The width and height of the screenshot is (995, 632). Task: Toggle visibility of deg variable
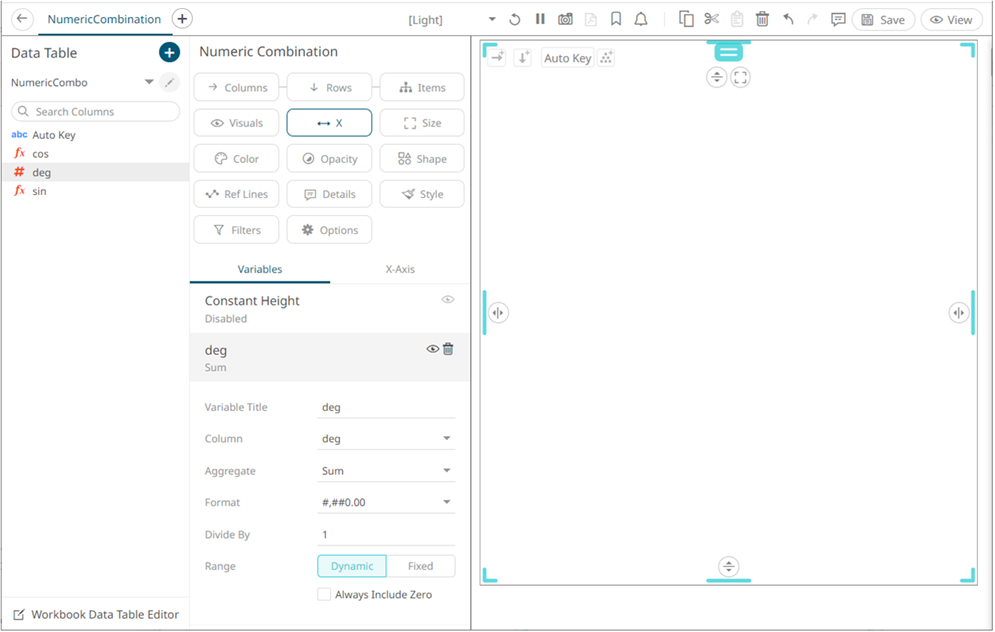pyautogui.click(x=432, y=349)
